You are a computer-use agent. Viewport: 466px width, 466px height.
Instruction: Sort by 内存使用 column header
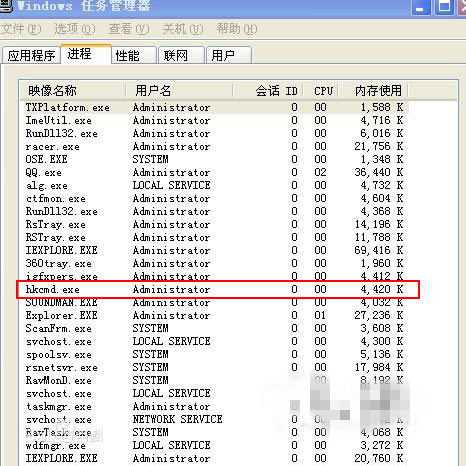[x=373, y=91]
